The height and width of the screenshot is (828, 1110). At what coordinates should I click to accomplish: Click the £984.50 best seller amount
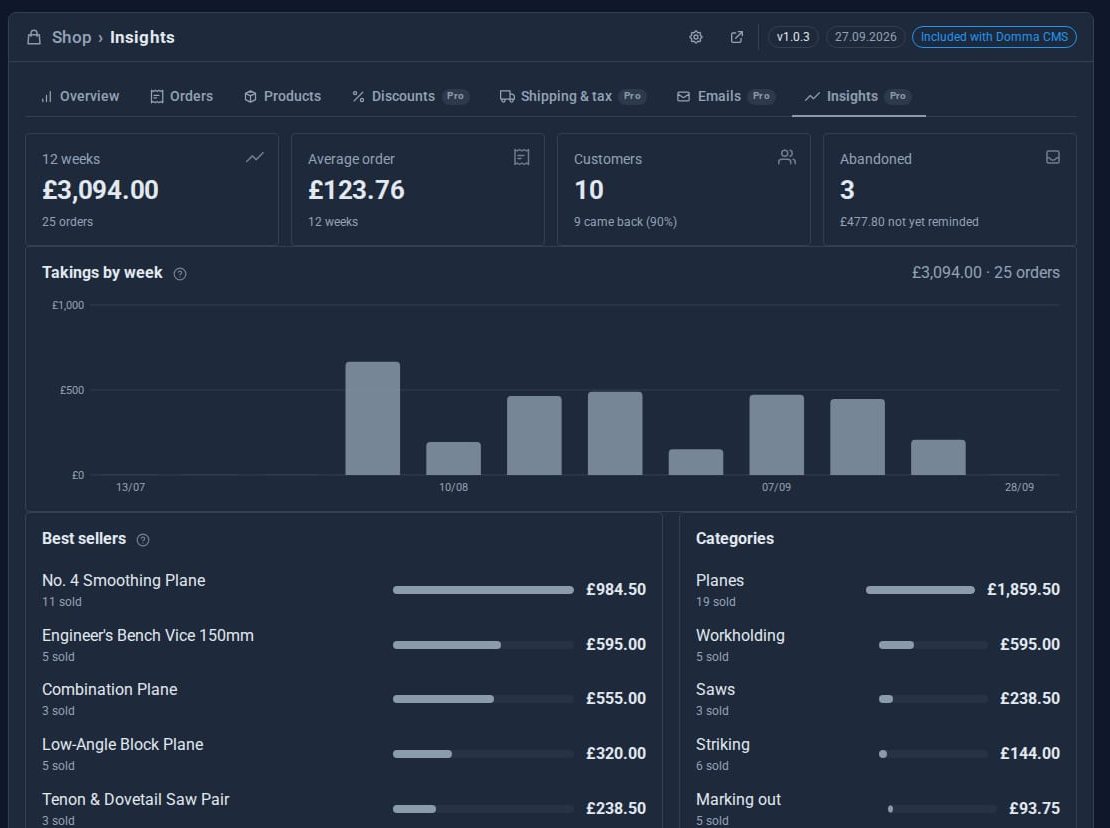coord(616,590)
